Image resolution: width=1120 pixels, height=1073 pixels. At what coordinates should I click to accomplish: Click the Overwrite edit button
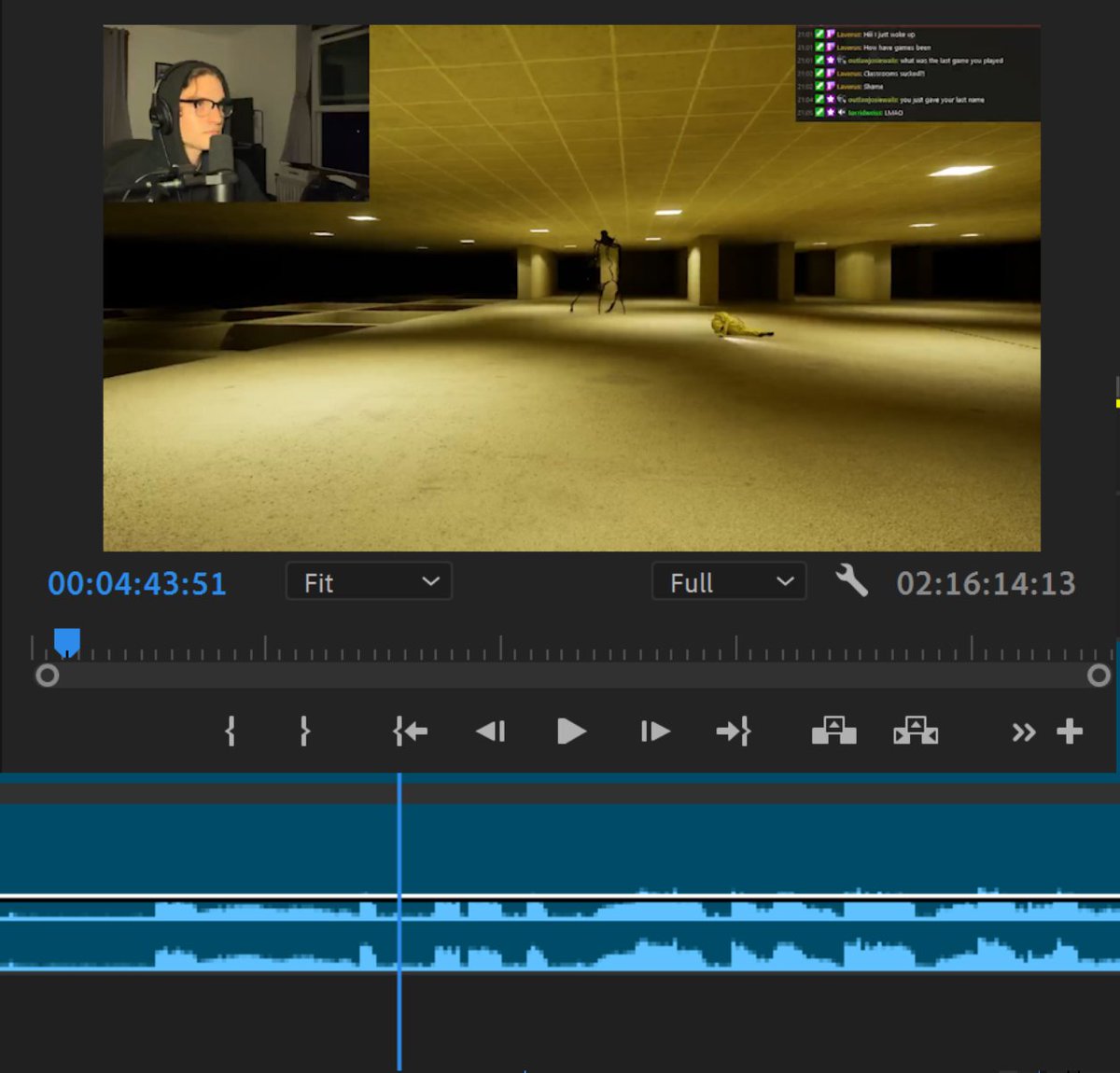coord(916,731)
